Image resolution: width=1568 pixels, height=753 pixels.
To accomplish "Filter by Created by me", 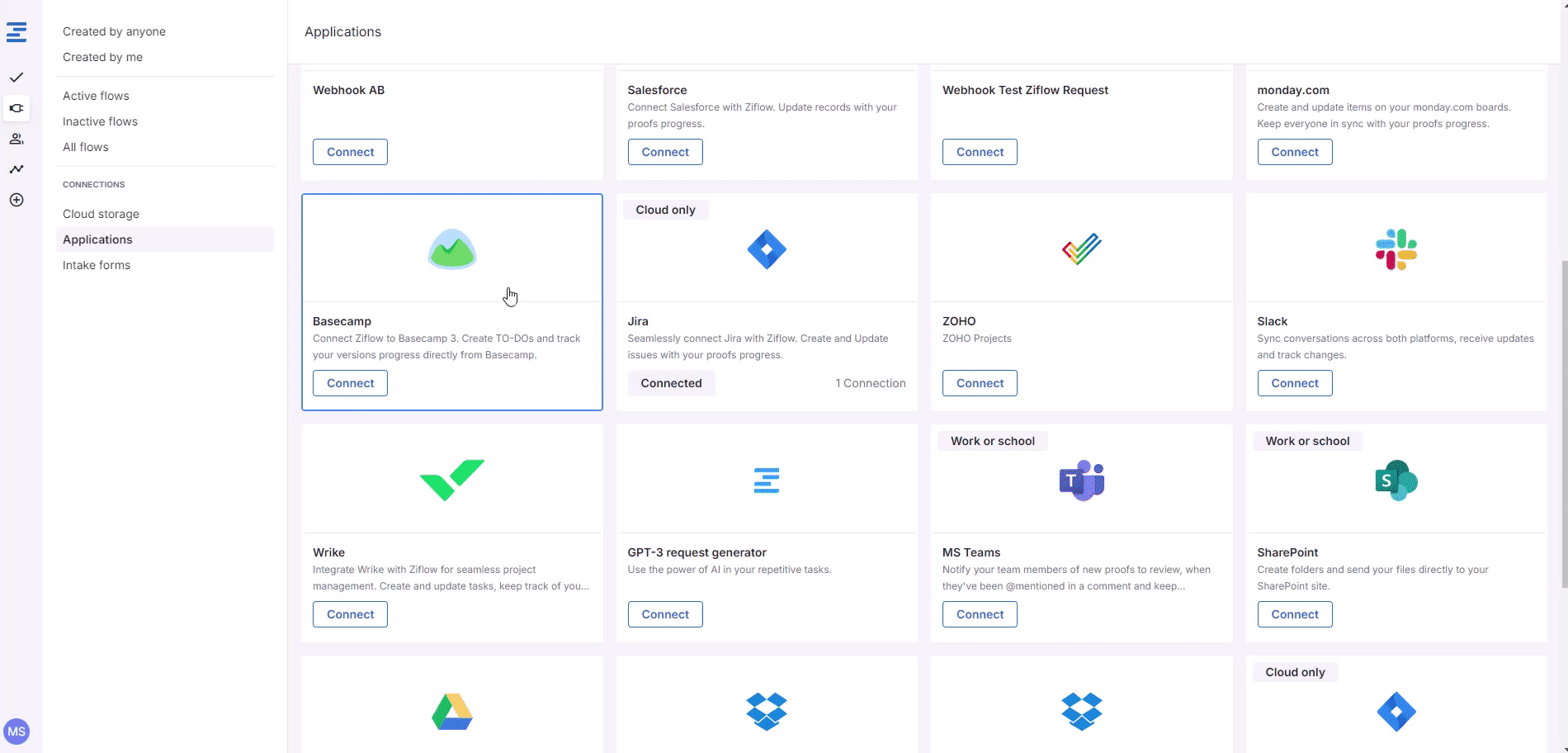I will [102, 57].
